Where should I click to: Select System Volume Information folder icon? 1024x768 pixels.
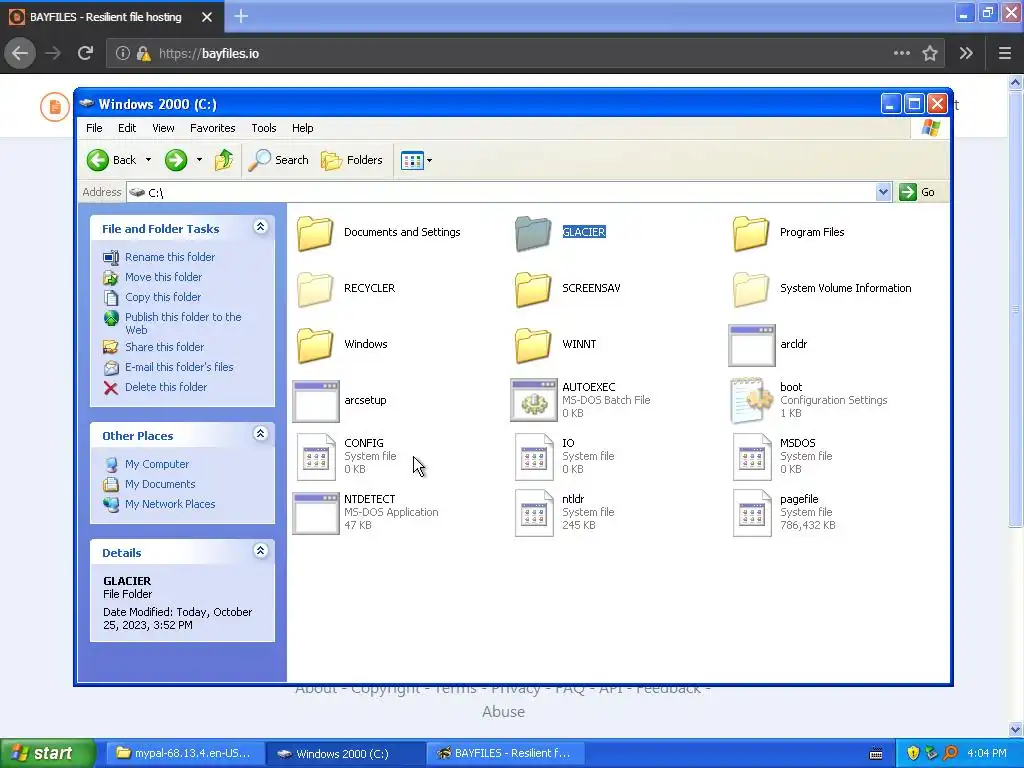click(x=750, y=289)
